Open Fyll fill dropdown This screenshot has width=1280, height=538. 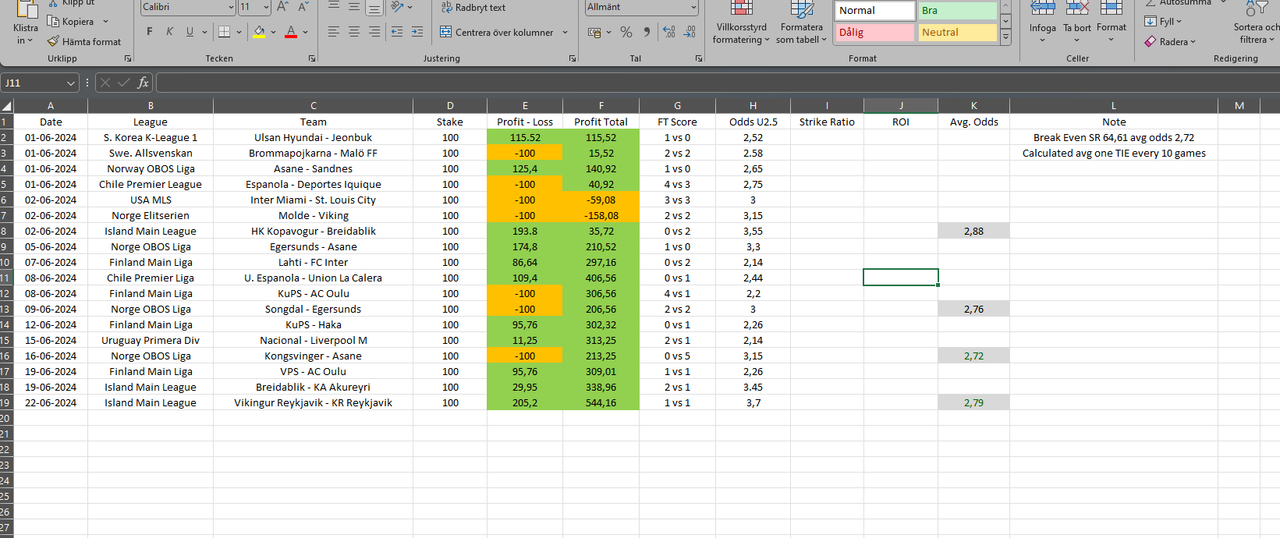1163,21
